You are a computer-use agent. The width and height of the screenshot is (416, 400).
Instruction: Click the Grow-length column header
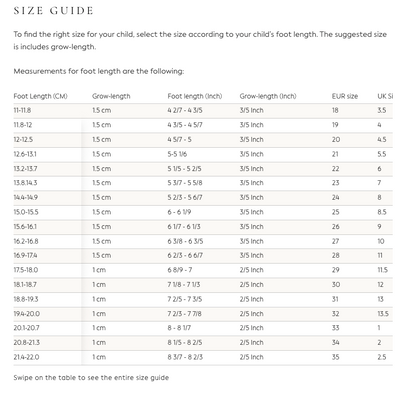point(111,96)
